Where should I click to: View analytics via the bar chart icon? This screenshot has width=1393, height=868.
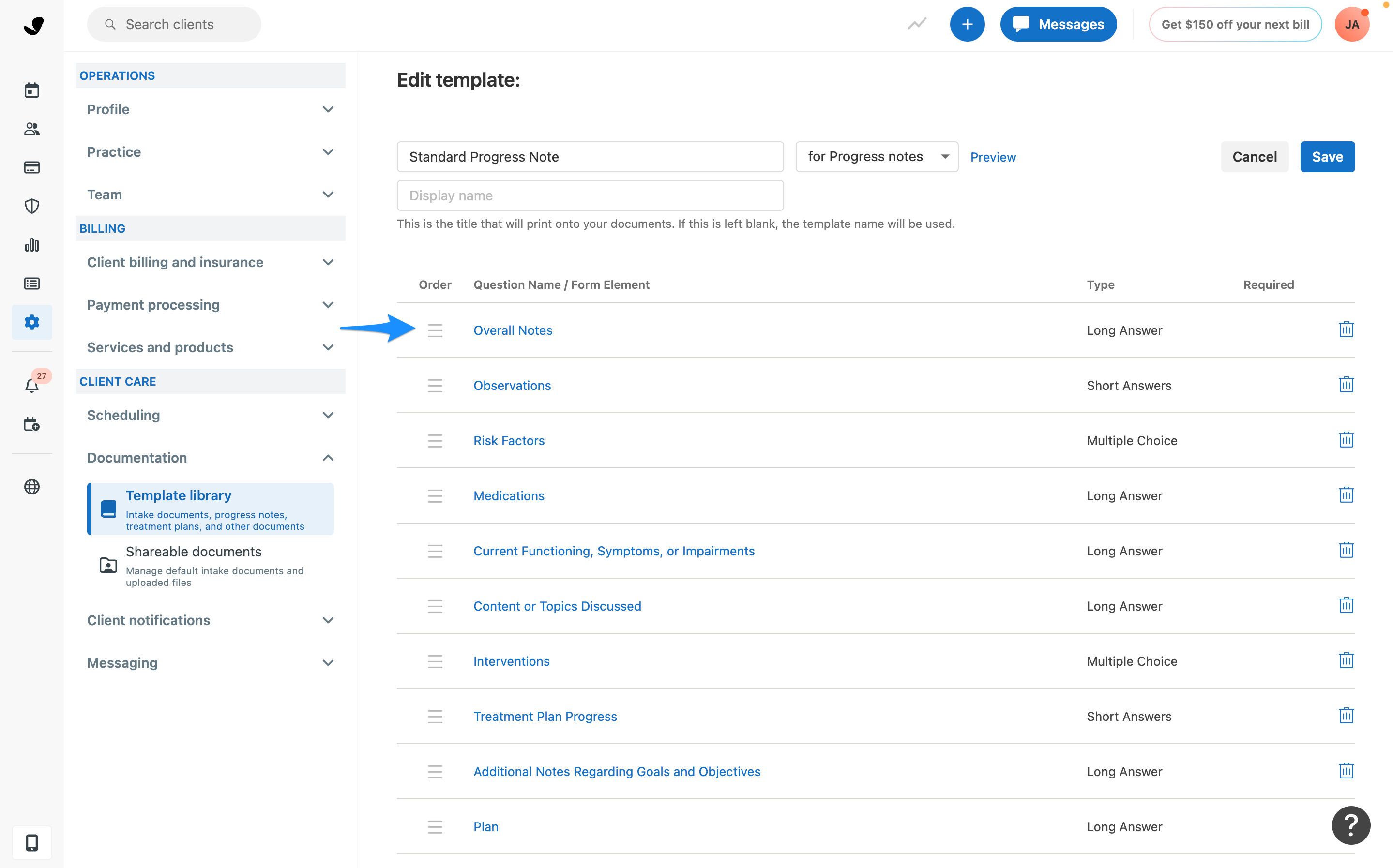click(31, 244)
